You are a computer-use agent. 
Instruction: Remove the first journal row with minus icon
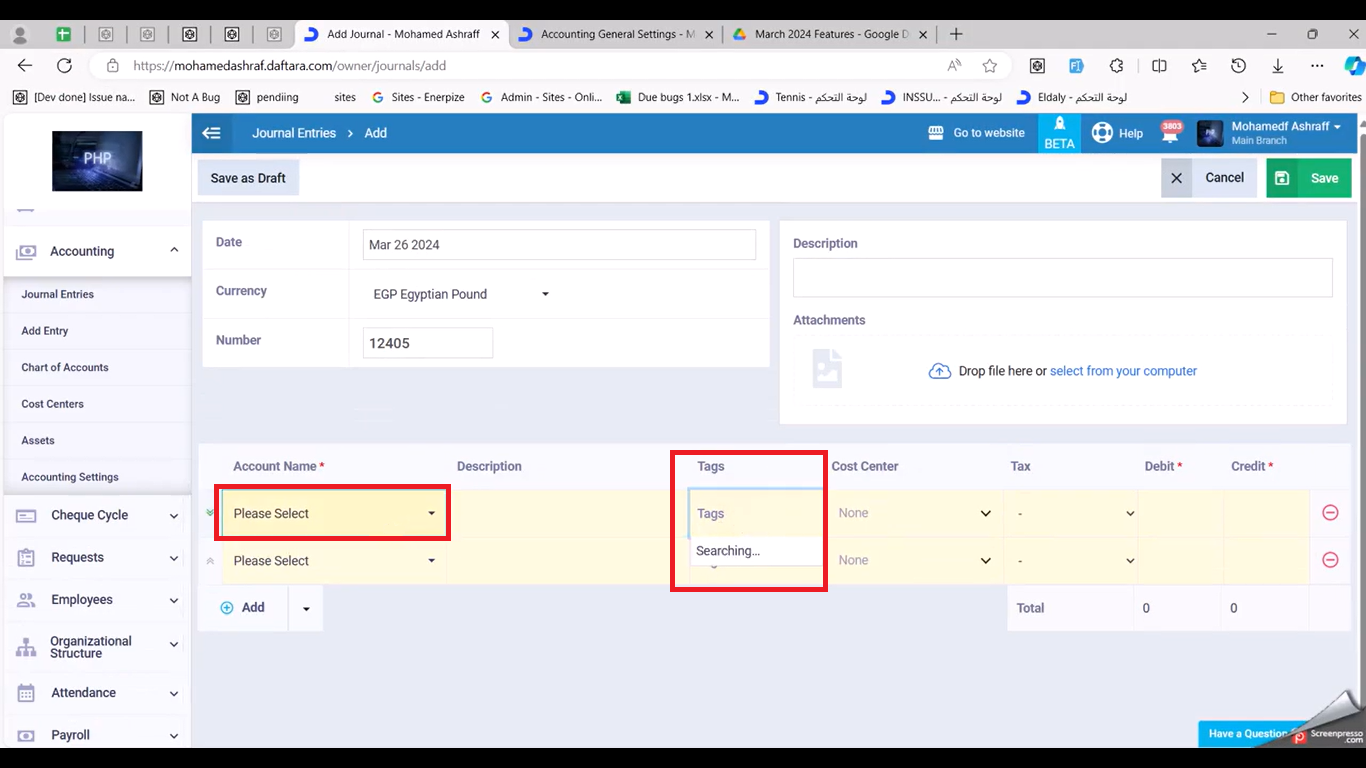tap(1330, 513)
